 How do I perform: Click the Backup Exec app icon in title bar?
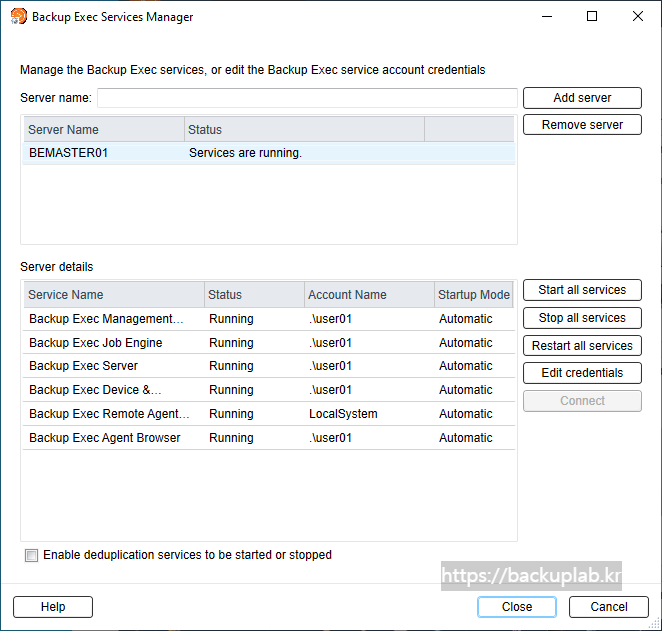click(19, 16)
